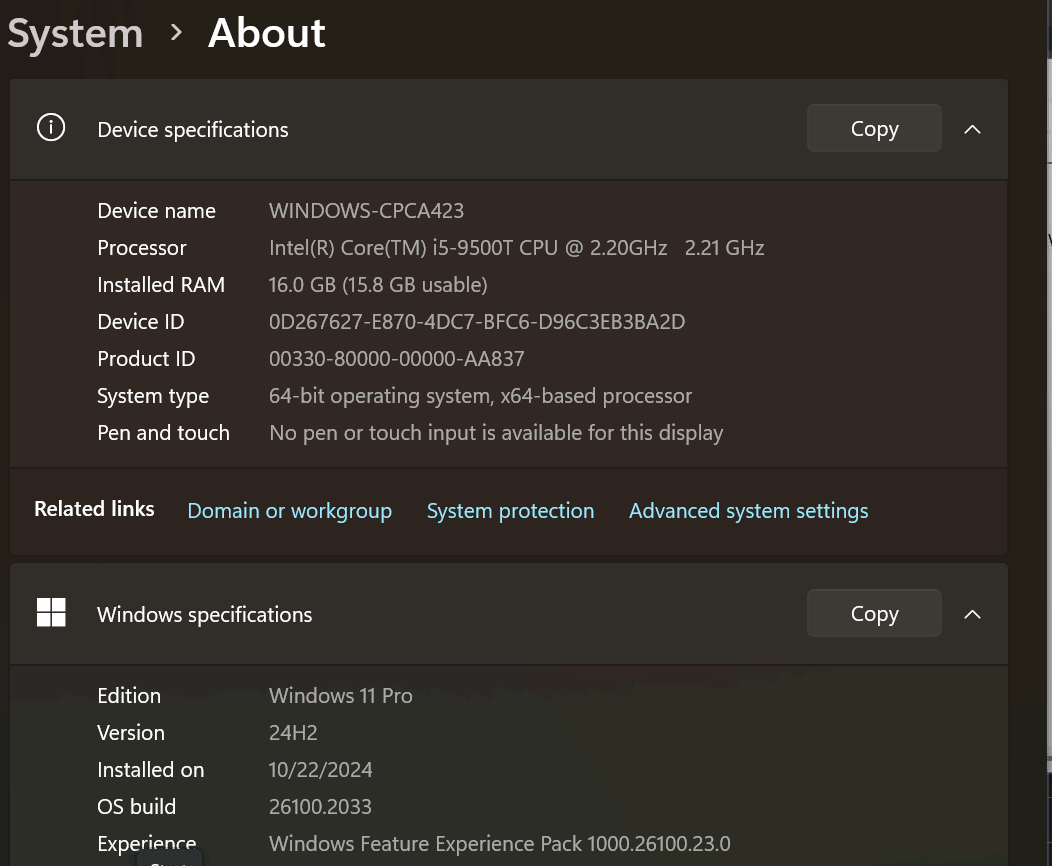Click the Product ID label
The image size is (1052, 866).
tap(146, 359)
